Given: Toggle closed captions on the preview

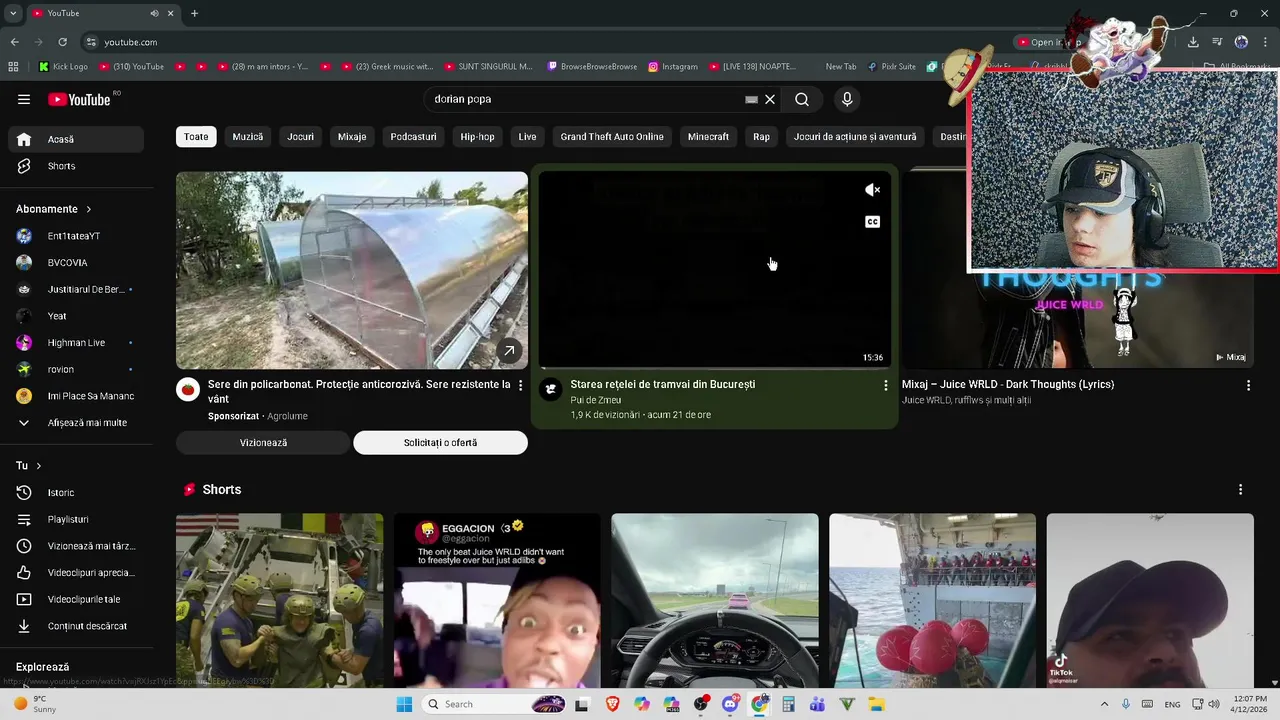Looking at the screenshot, I should click(873, 222).
